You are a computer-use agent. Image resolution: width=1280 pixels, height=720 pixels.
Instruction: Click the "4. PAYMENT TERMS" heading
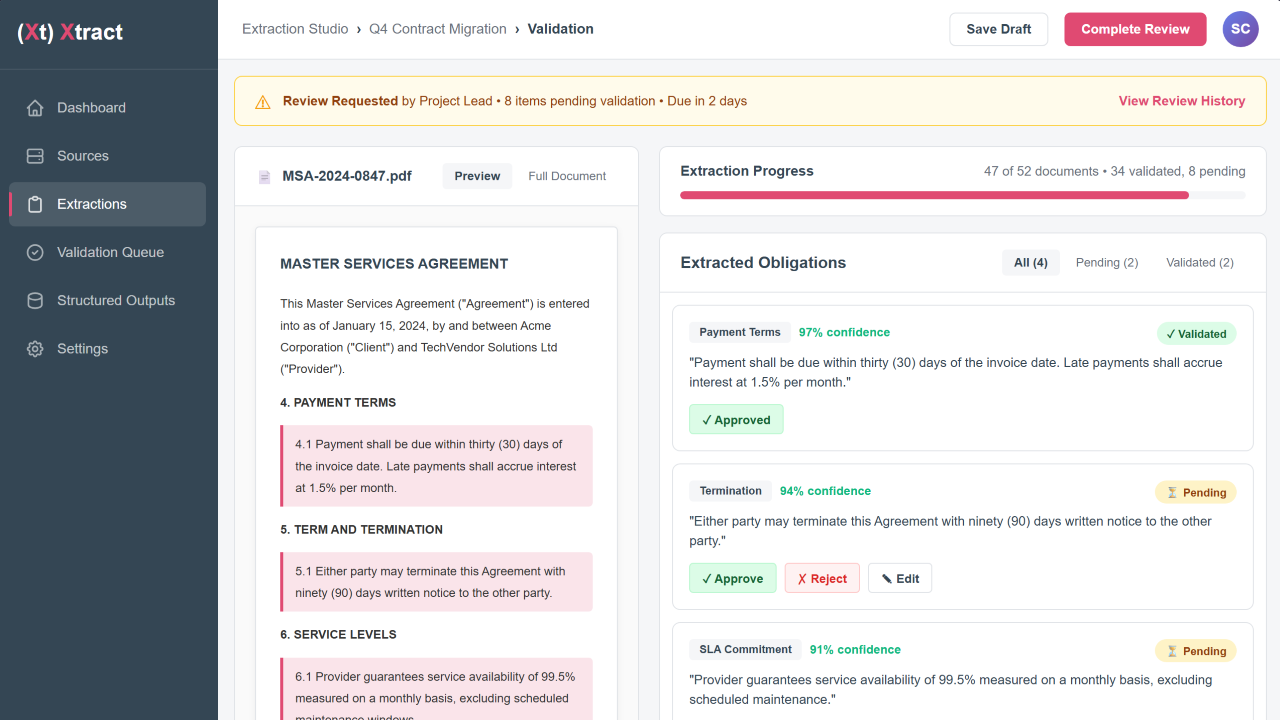(338, 402)
